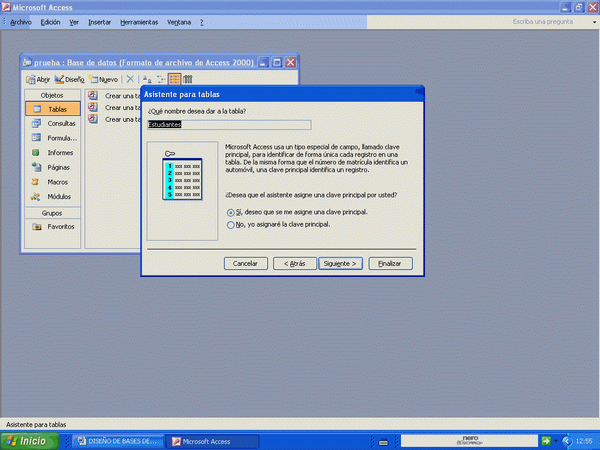Viewport: 600px width, 450px height.
Task: Open the ? help menu
Action: (202, 22)
